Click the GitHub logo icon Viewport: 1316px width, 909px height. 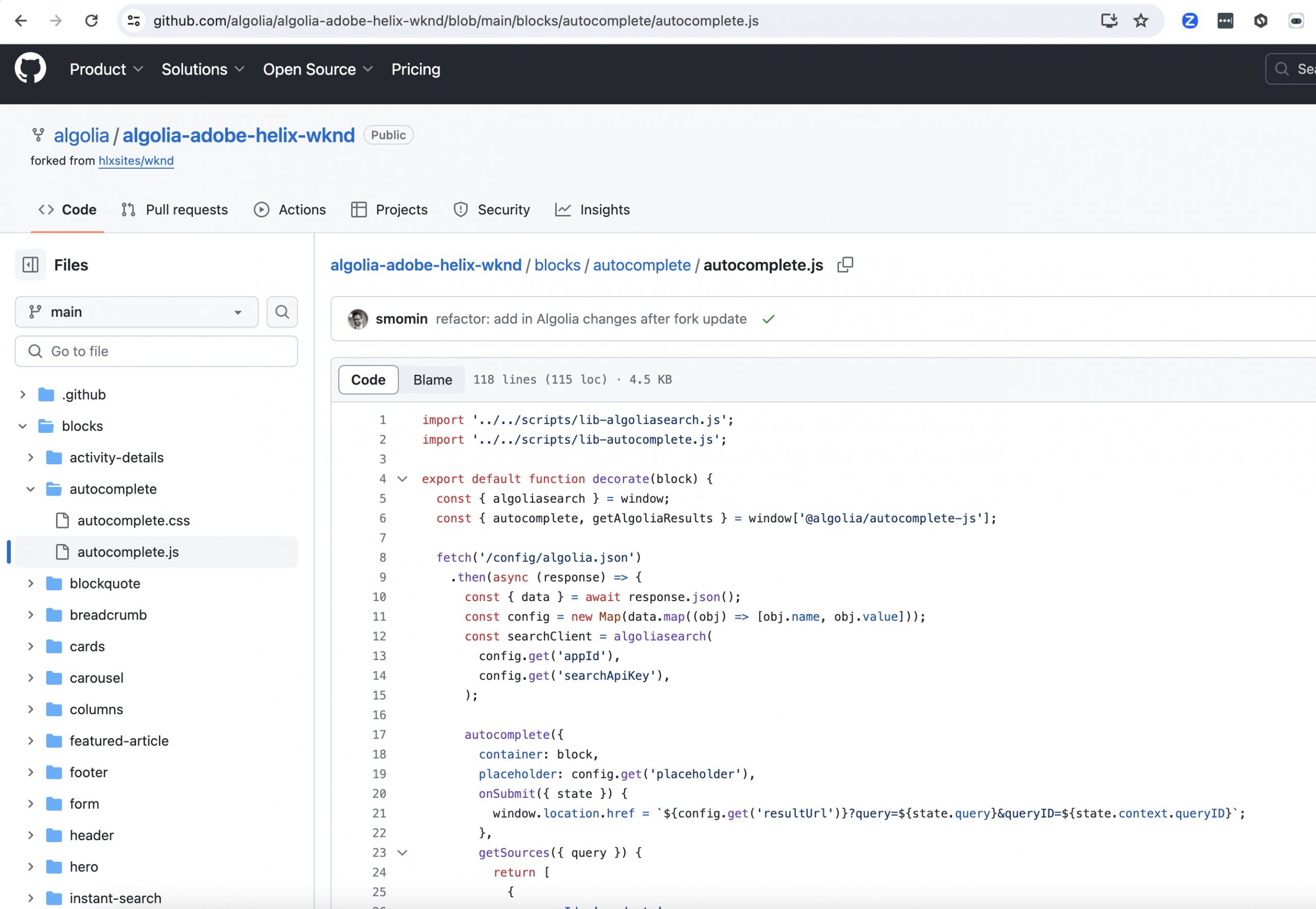pyautogui.click(x=30, y=68)
